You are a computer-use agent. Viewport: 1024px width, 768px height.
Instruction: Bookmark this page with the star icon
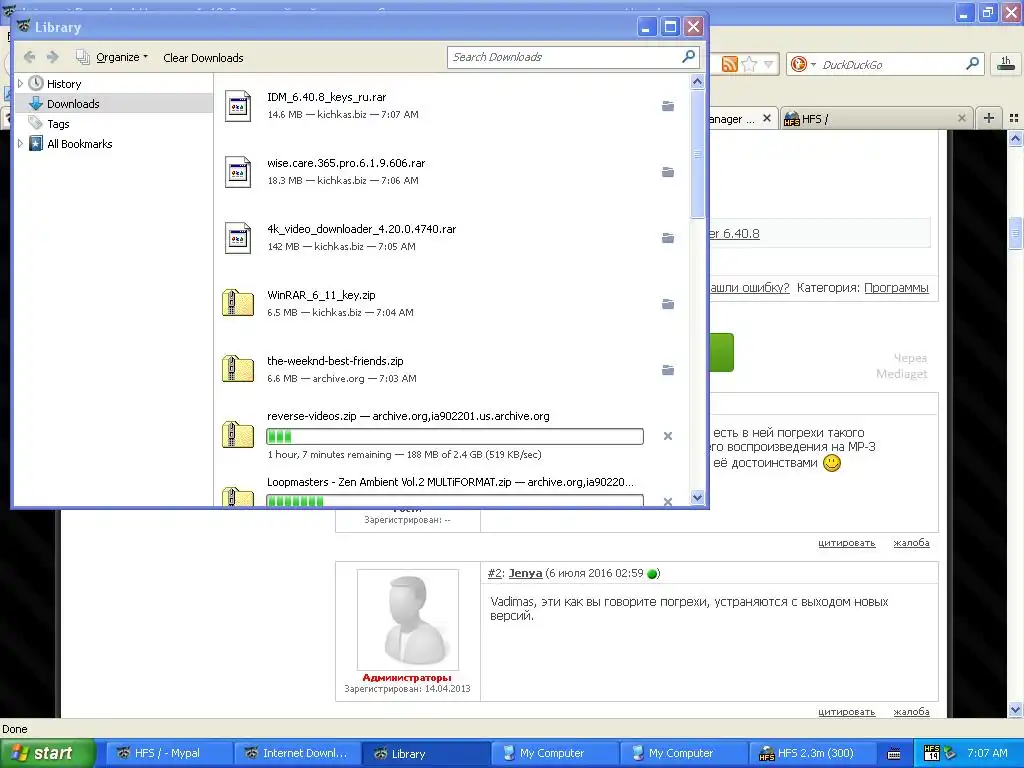(x=749, y=64)
